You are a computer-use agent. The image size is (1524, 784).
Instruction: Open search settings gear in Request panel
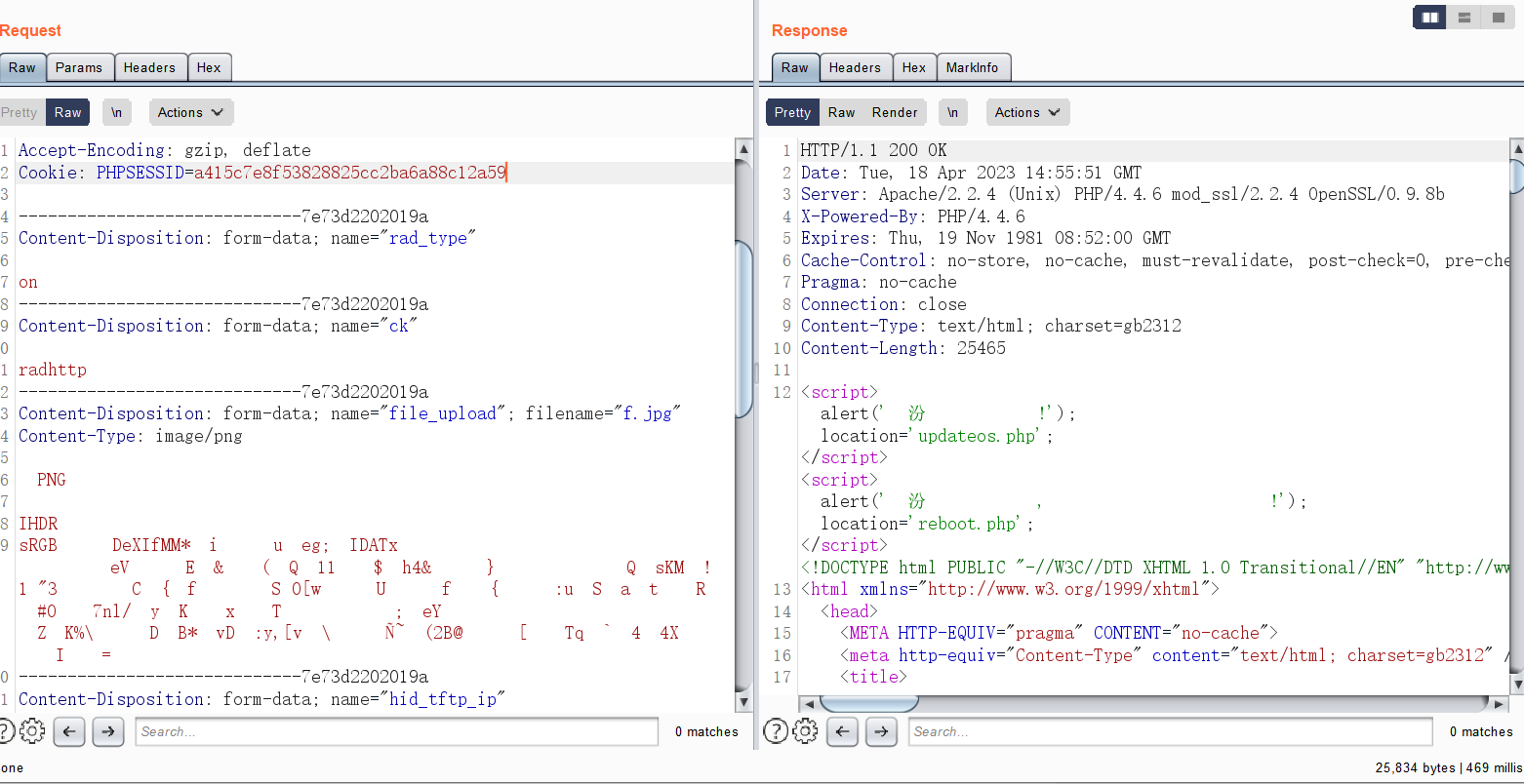click(32, 731)
